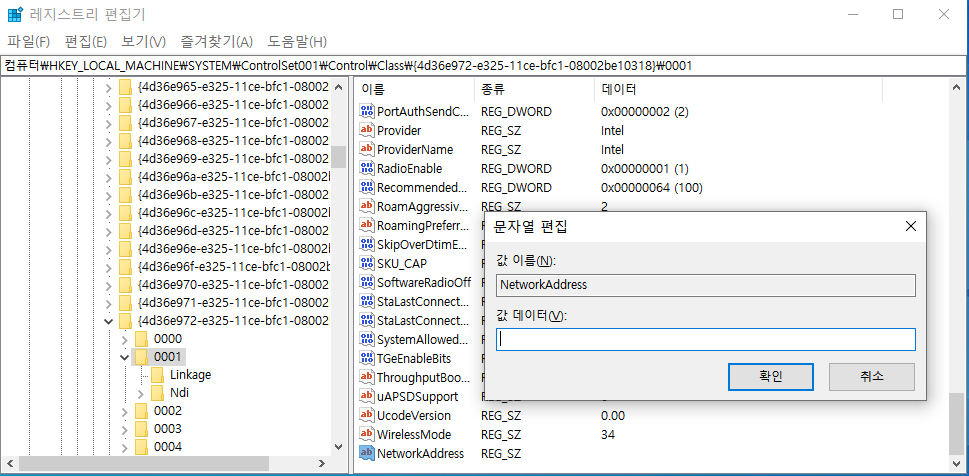Viewport: 969px width, 476px height.
Task: Collapse the 0001 subkey
Action: point(125,357)
